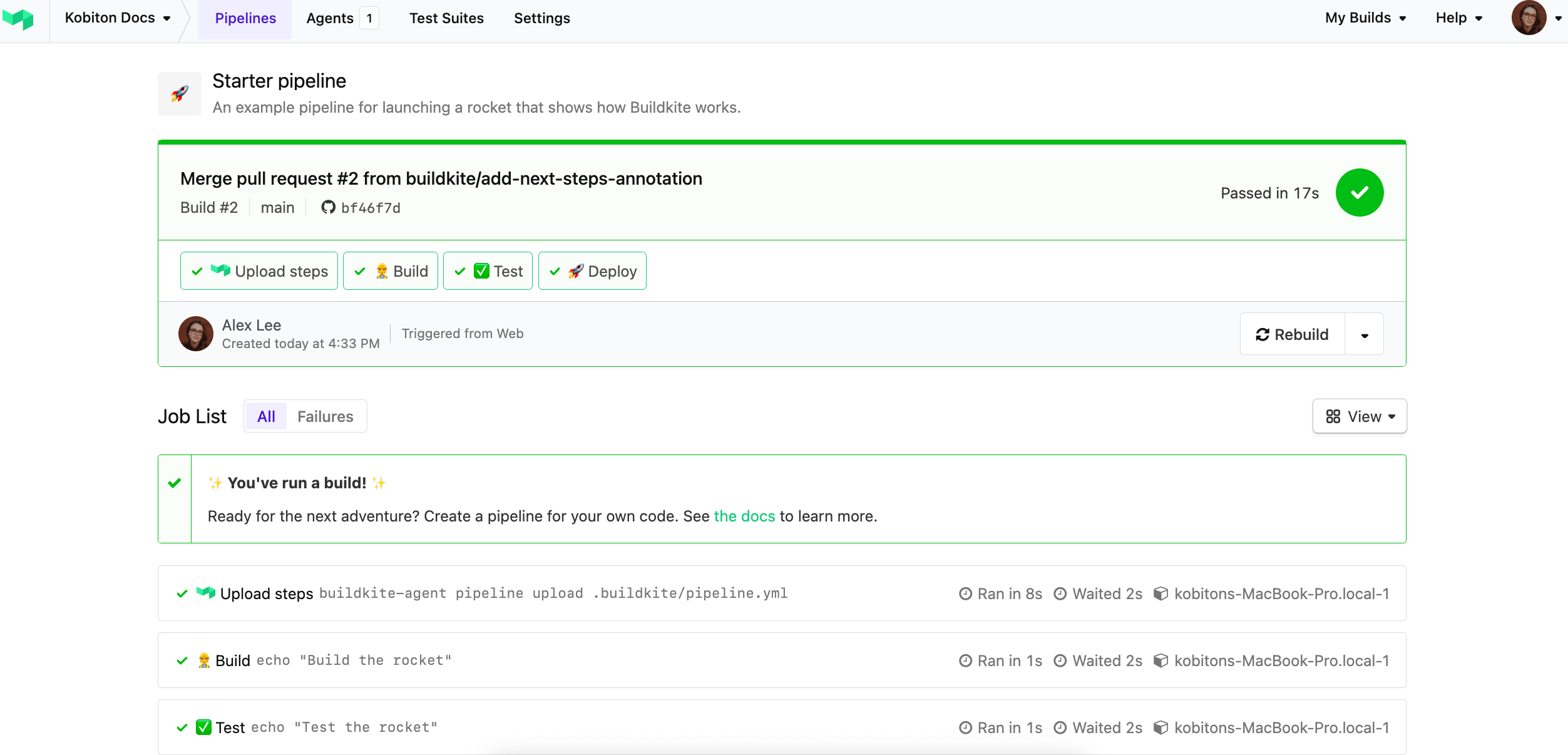
Task: Open the Help dropdown menu
Action: [1459, 18]
